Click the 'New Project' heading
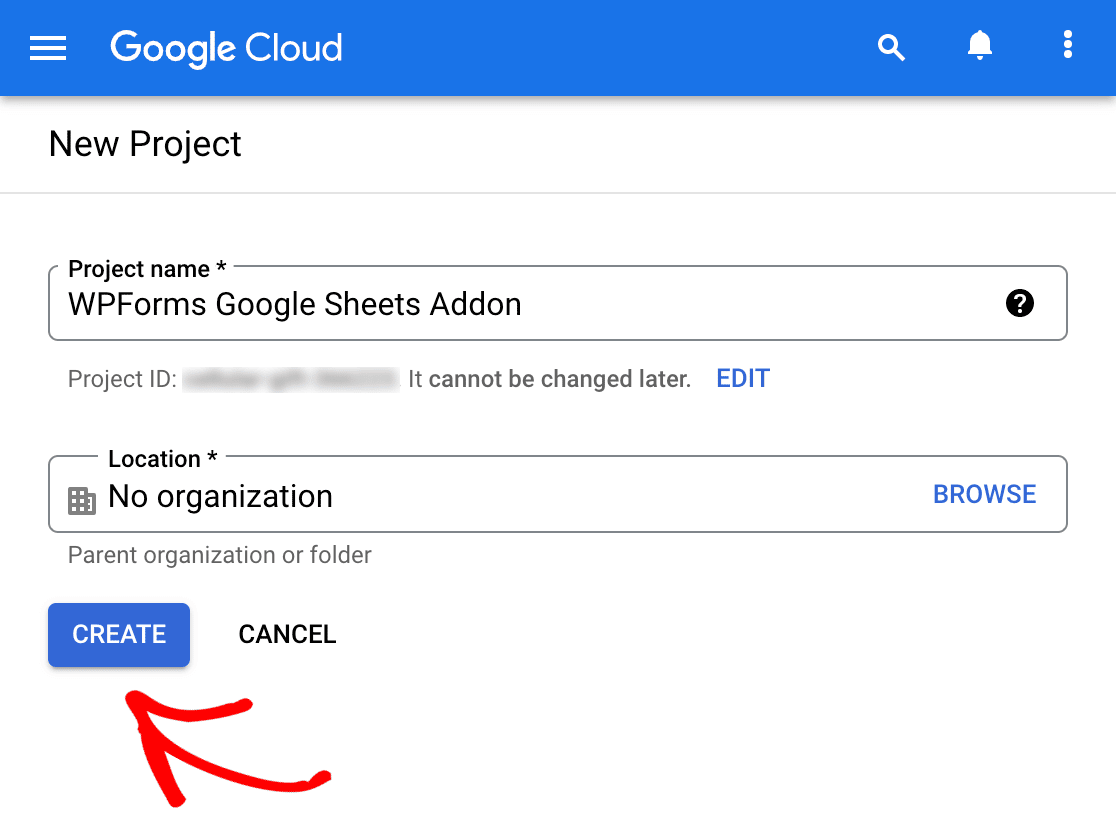 point(145,145)
